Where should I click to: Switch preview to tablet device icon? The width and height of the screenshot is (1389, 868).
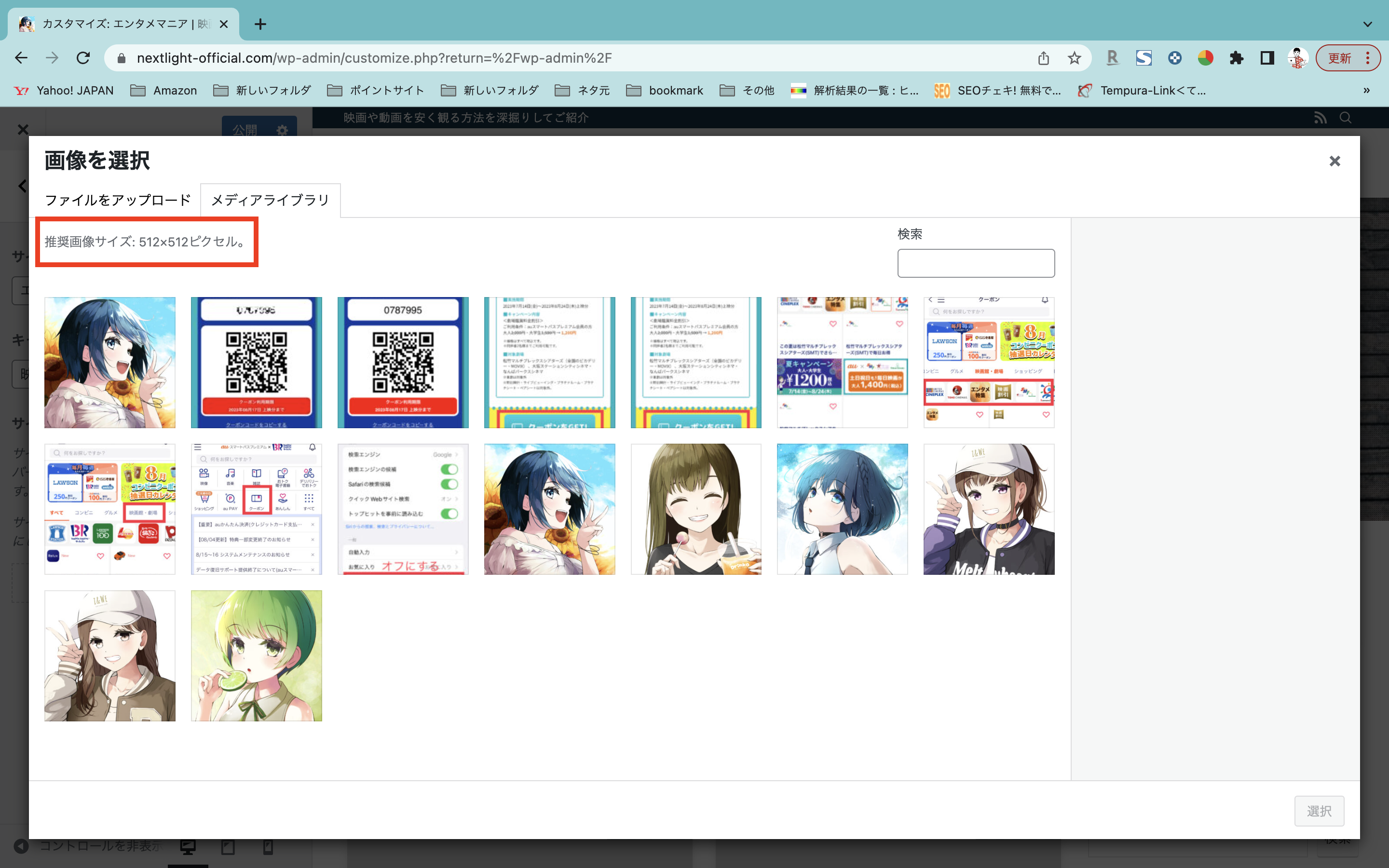point(228,847)
